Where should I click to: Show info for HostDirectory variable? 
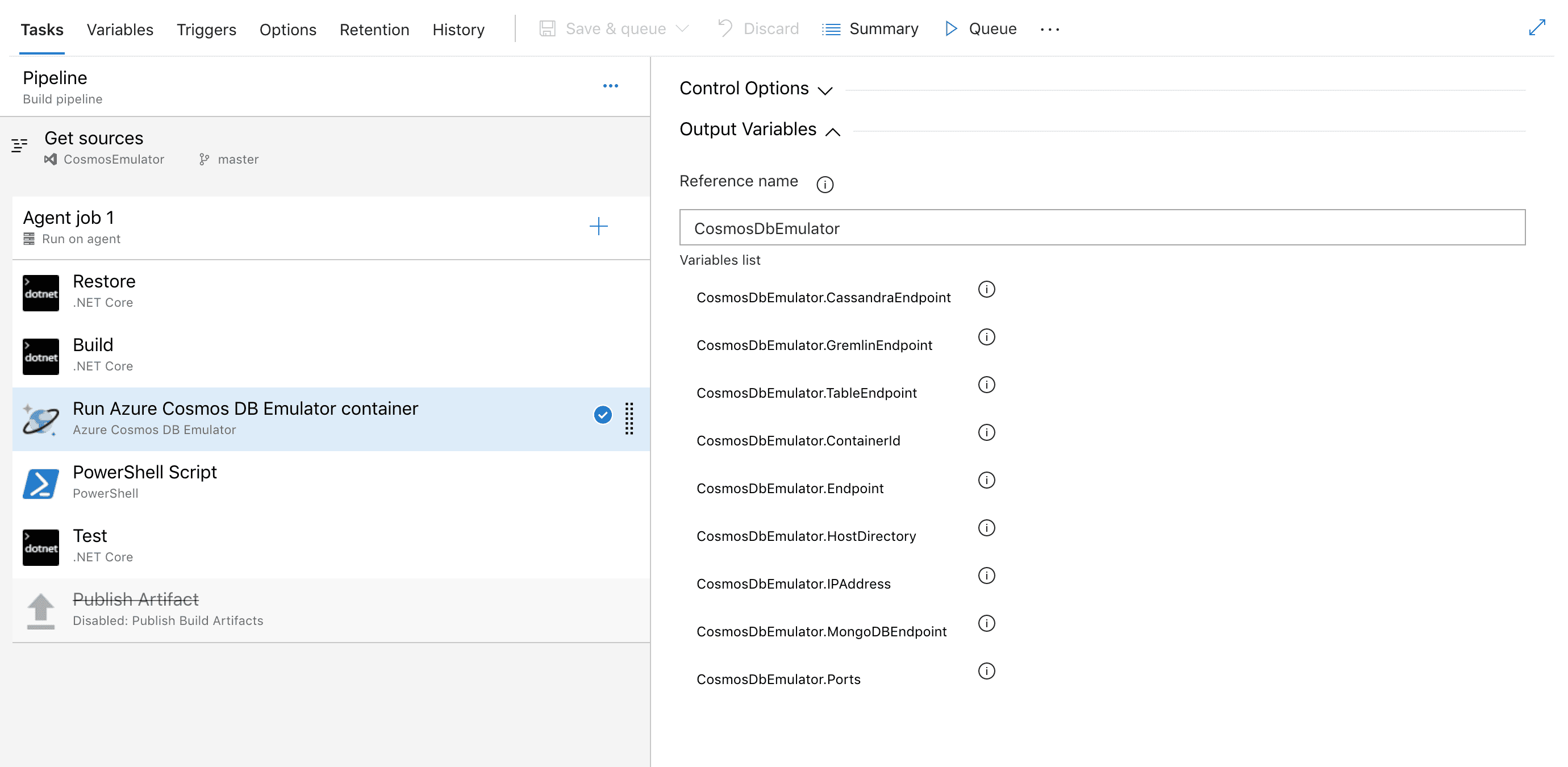[x=987, y=528]
